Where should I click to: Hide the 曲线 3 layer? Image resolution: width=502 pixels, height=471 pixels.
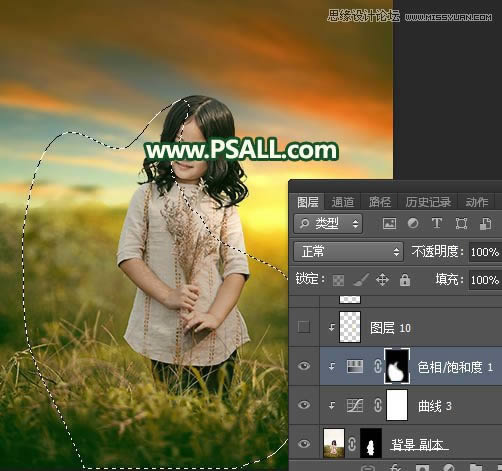pyautogui.click(x=304, y=405)
